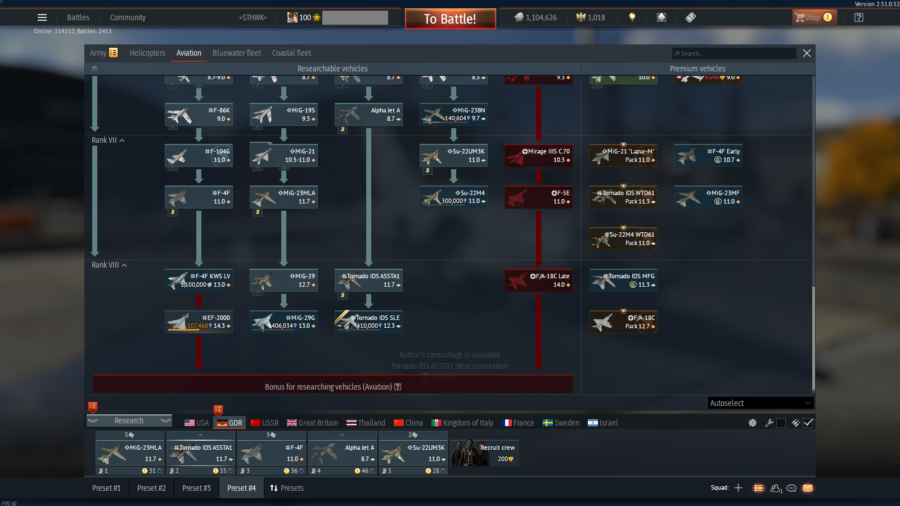The height and width of the screenshot is (506, 900).
Task: Click the gear icon above crew slots
Action: [753, 423]
